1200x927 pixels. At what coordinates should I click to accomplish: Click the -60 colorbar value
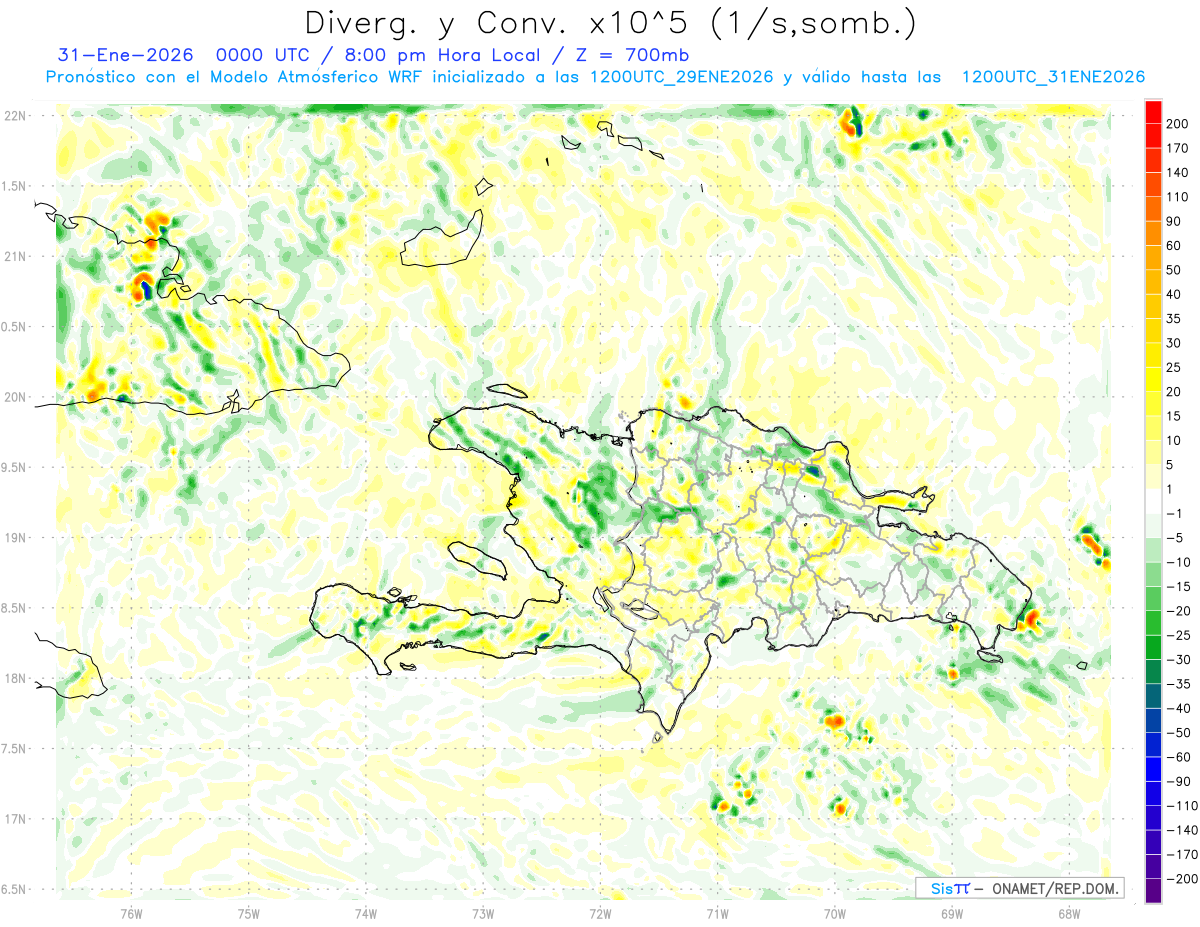pos(1176,757)
